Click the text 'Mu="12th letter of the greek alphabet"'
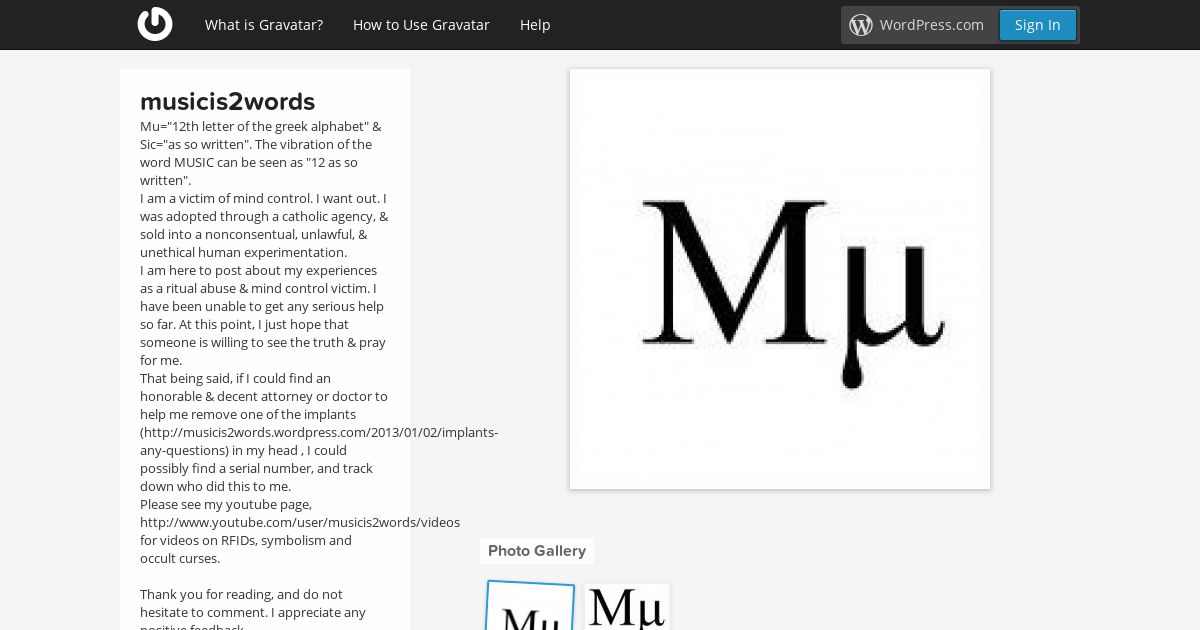1200x630 pixels. [254, 126]
